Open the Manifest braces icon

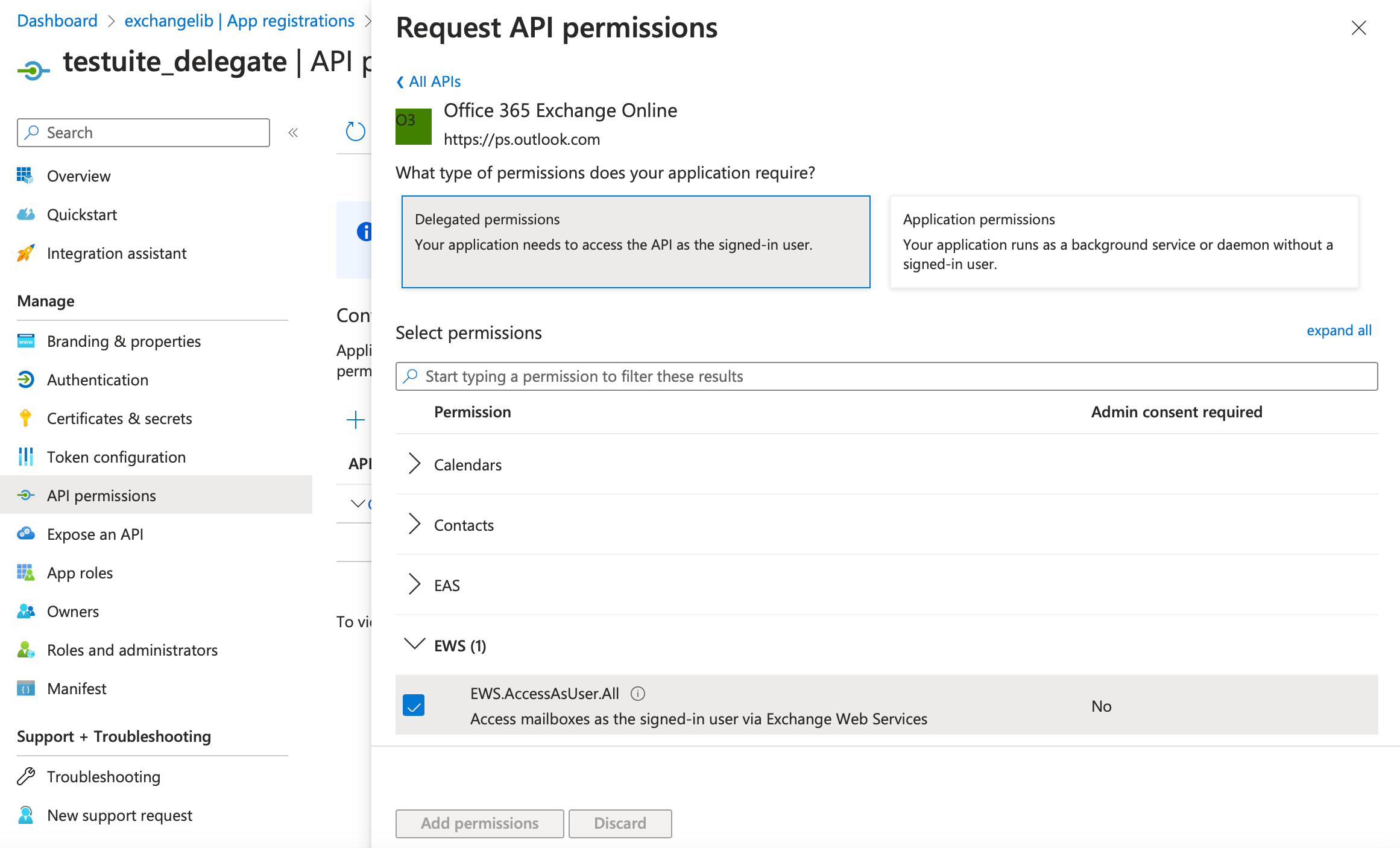26,688
